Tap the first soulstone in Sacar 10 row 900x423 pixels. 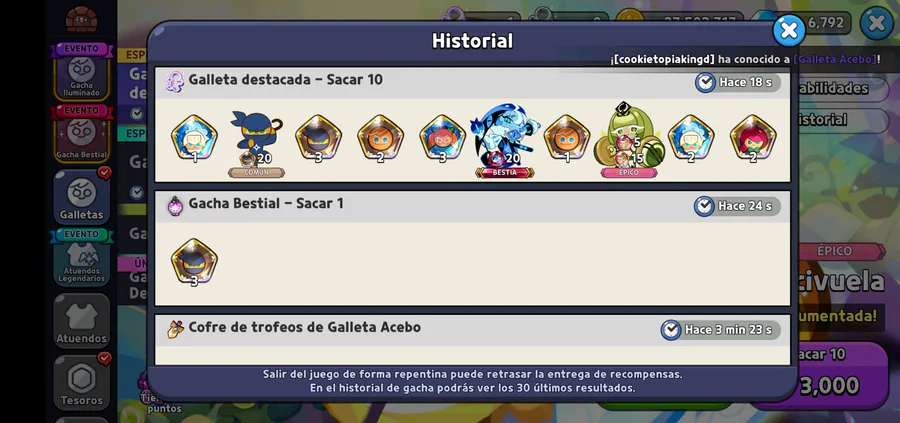194,138
